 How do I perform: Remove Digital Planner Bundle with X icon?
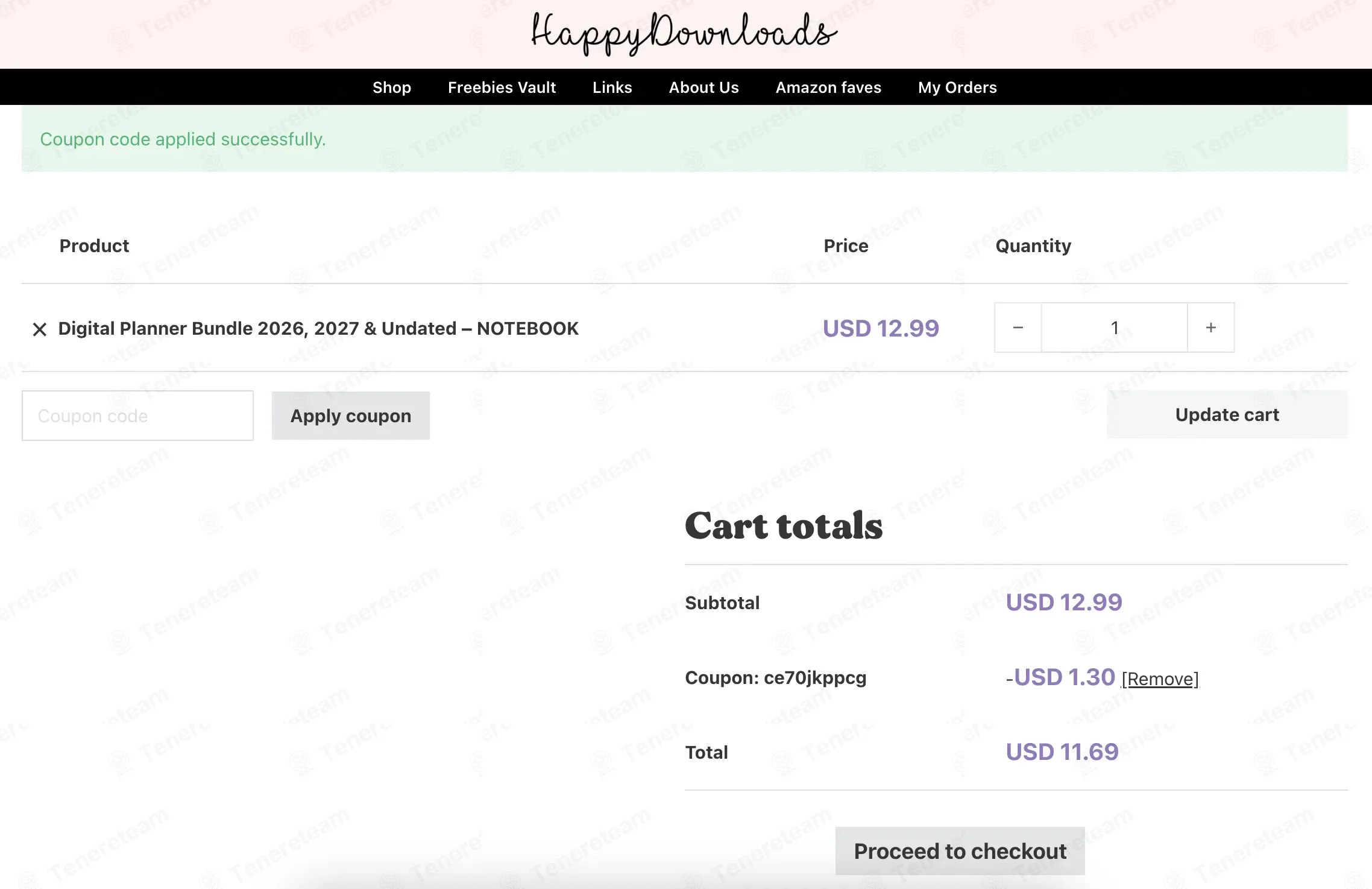[x=40, y=329]
